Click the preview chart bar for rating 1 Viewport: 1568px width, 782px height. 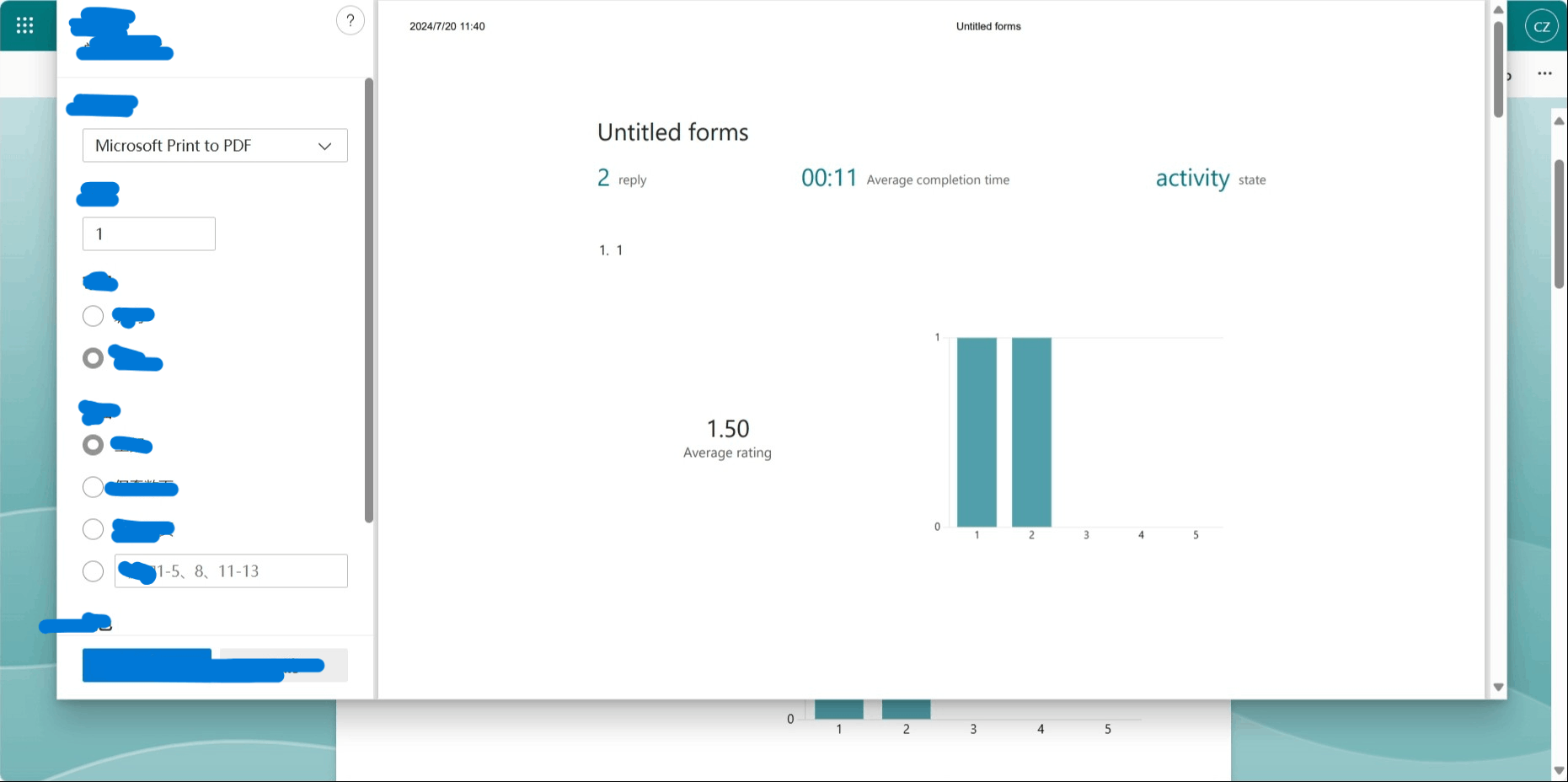pyautogui.click(x=977, y=432)
